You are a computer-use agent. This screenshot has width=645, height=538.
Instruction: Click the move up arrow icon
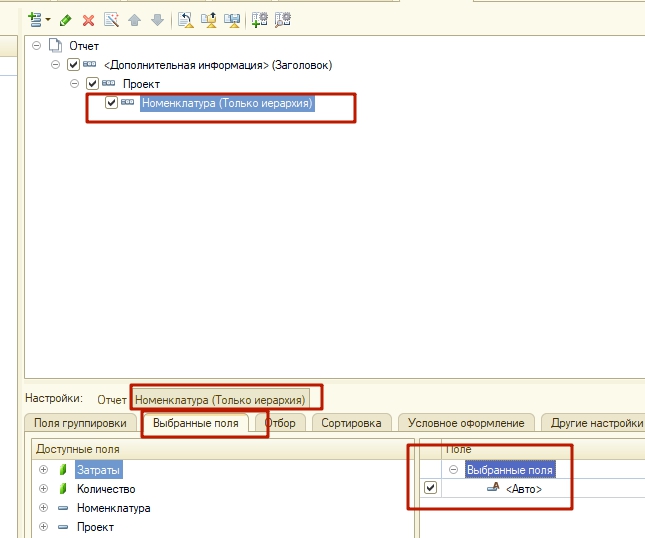coord(134,19)
